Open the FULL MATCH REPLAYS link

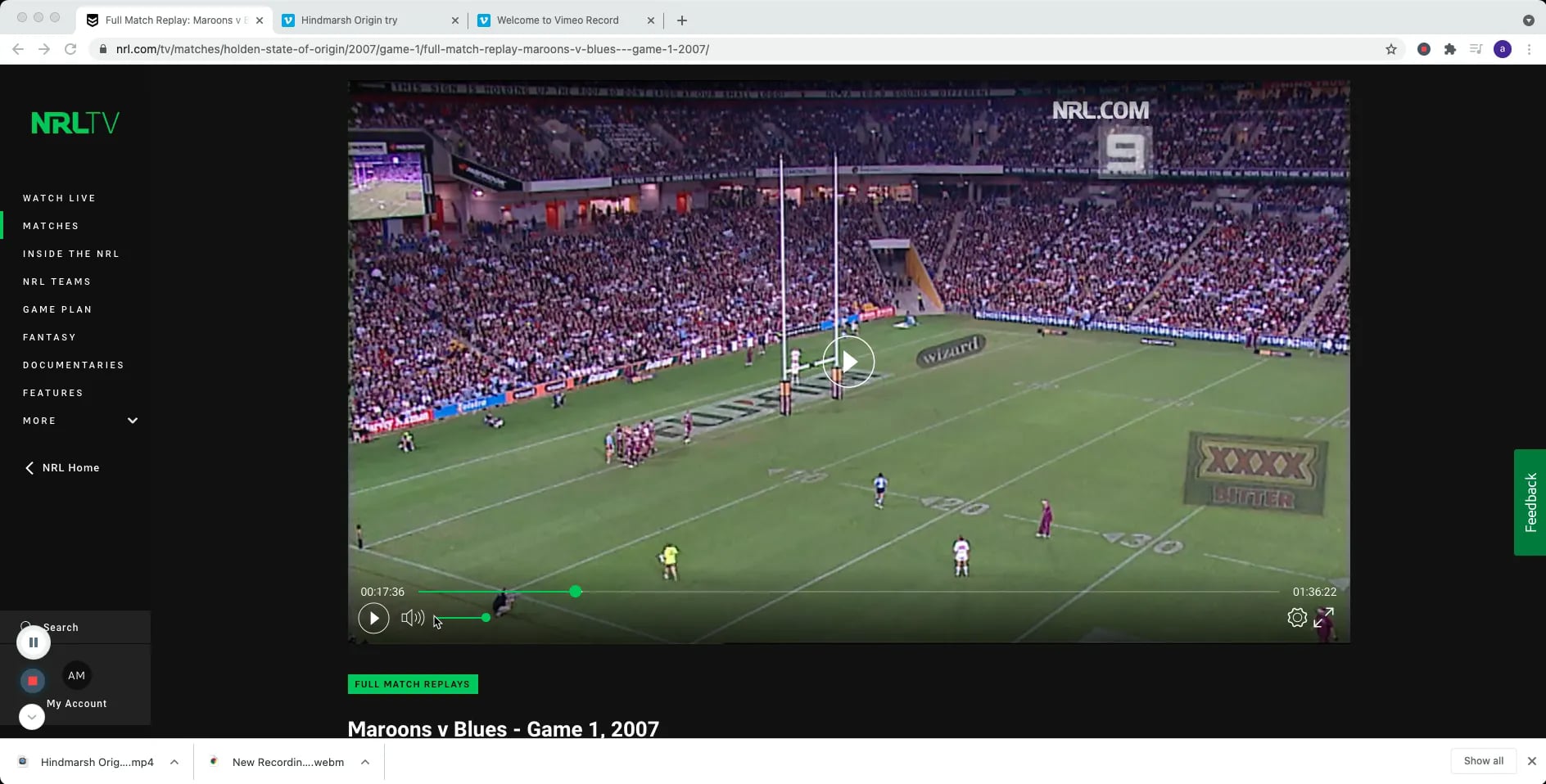click(412, 684)
